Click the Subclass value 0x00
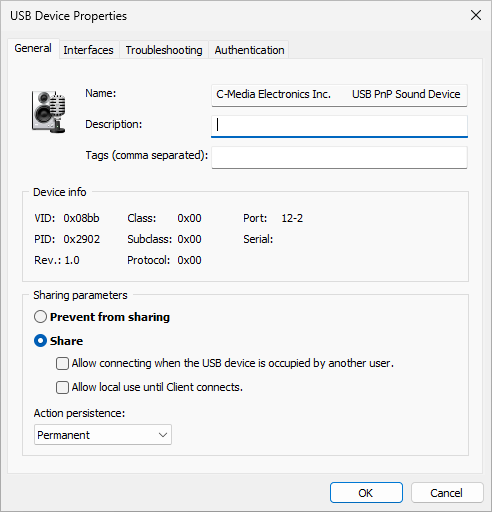 pyautogui.click(x=189, y=239)
